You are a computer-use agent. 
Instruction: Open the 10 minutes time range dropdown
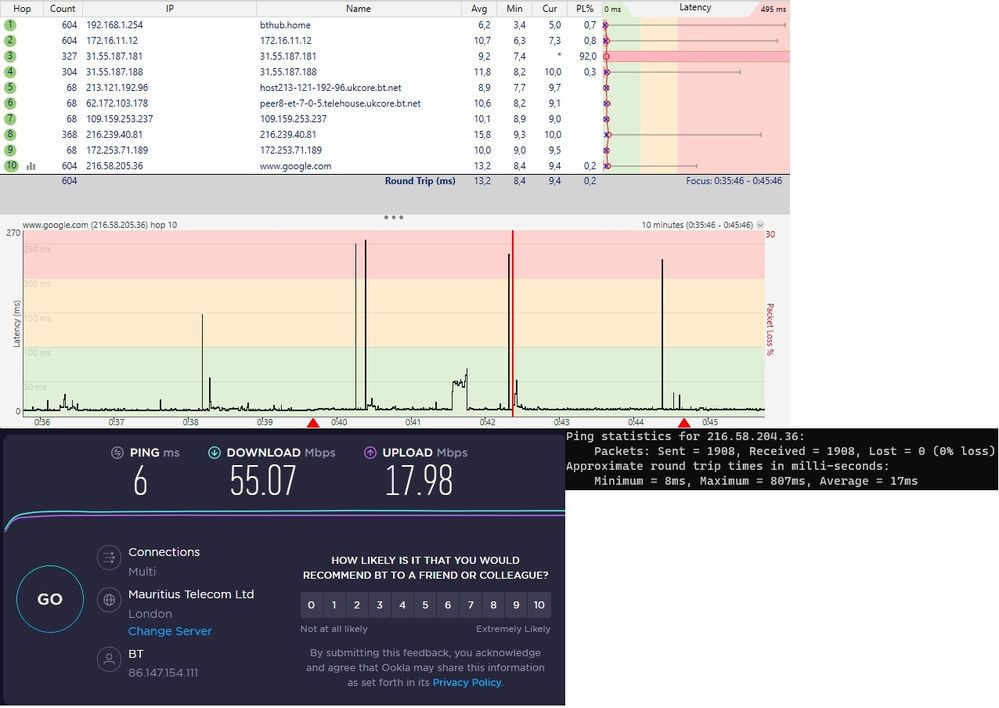(760, 225)
